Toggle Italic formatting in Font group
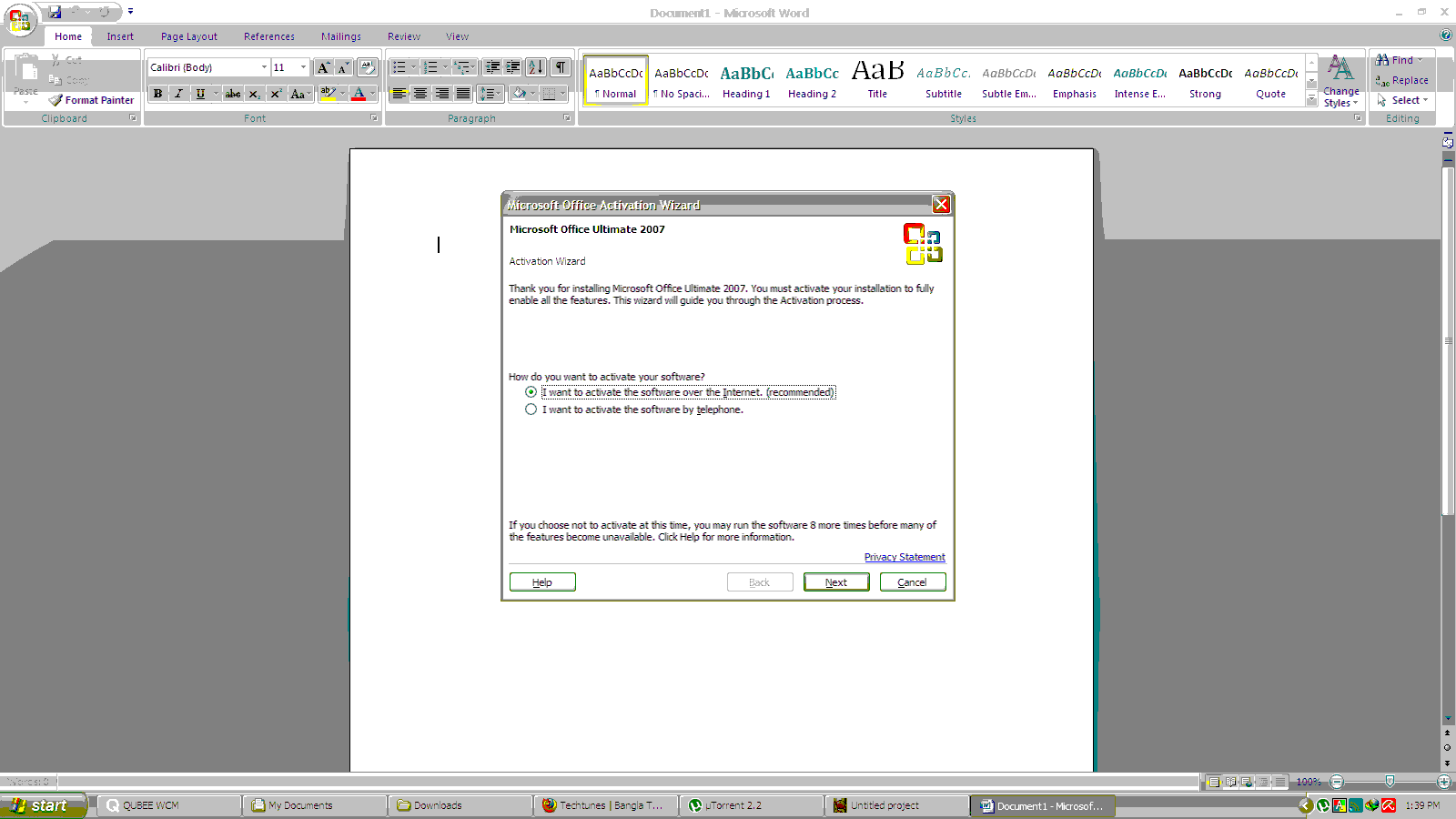 179,94
